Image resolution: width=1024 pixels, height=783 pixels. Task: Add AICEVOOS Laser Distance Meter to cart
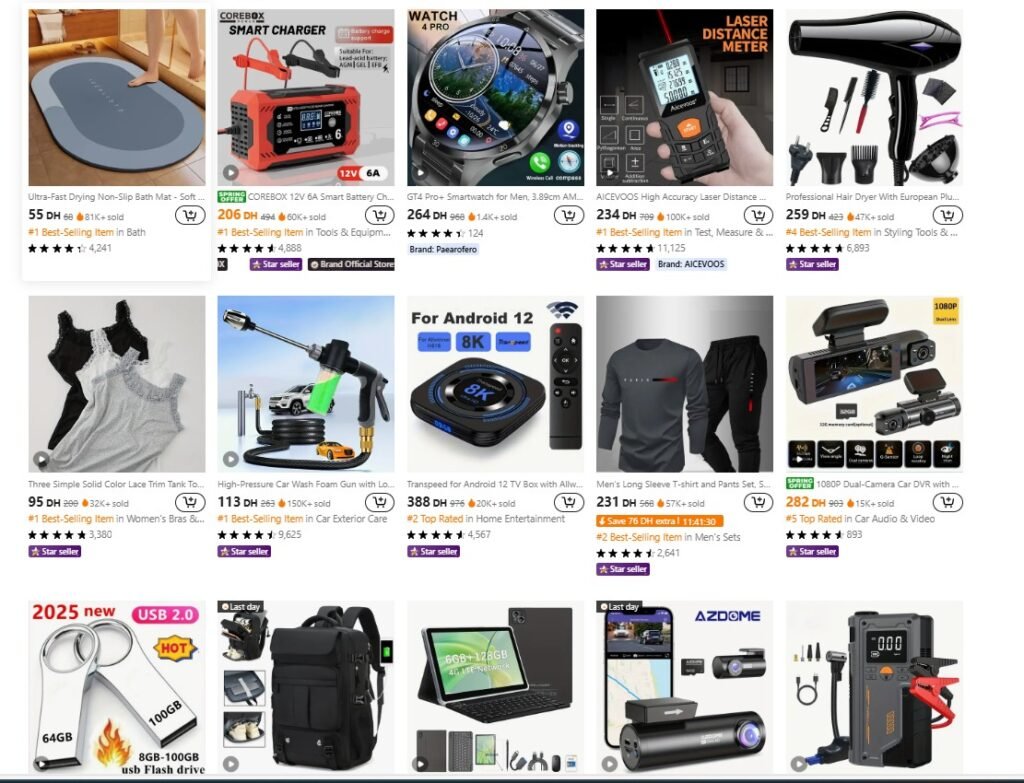[758, 215]
